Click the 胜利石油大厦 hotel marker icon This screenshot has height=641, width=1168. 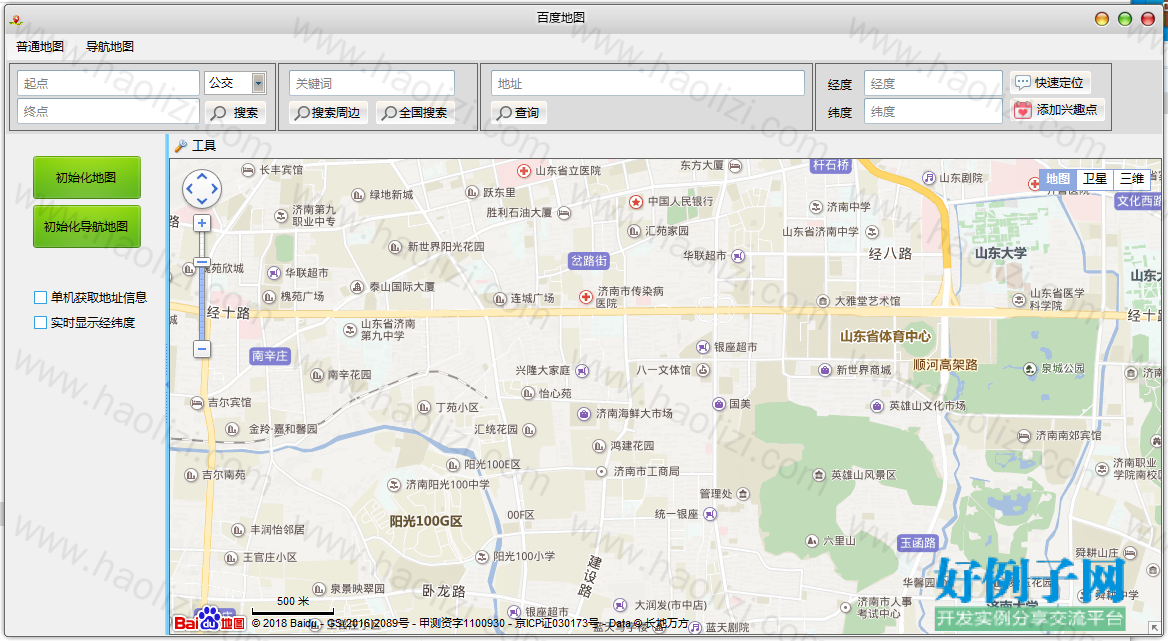pyautogui.click(x=564, y=213)
